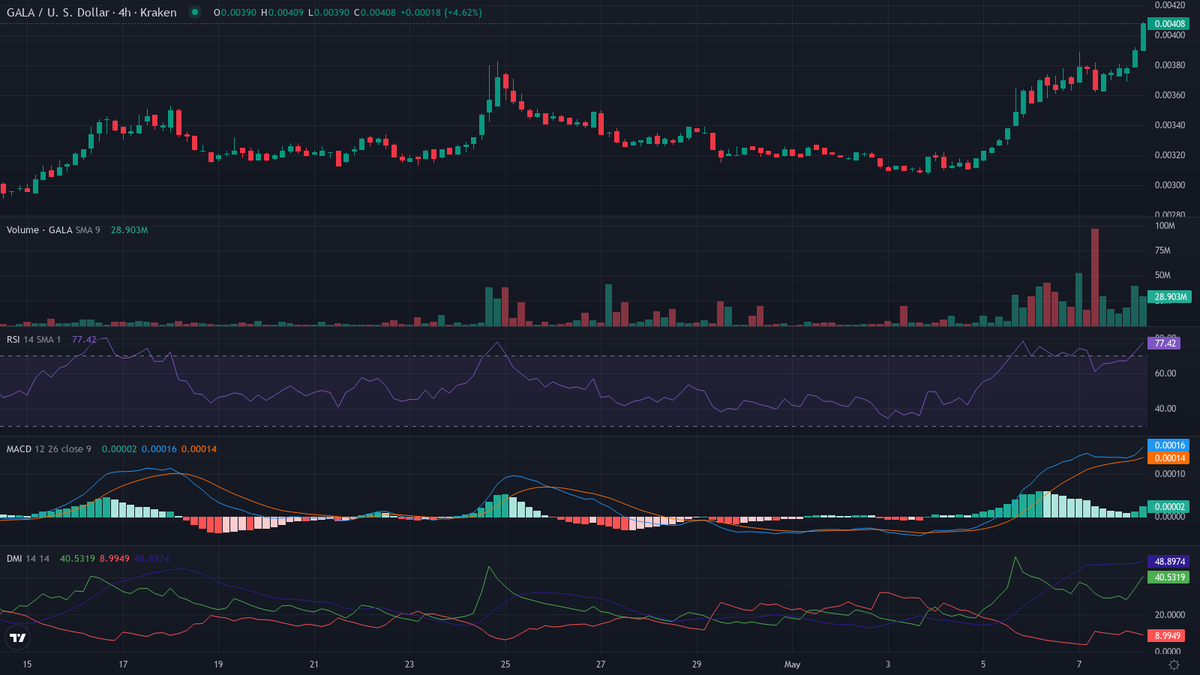Click the 0.00300 price scale label
The width and height of the screenshot is (1200, 675).
(1168, 185)
